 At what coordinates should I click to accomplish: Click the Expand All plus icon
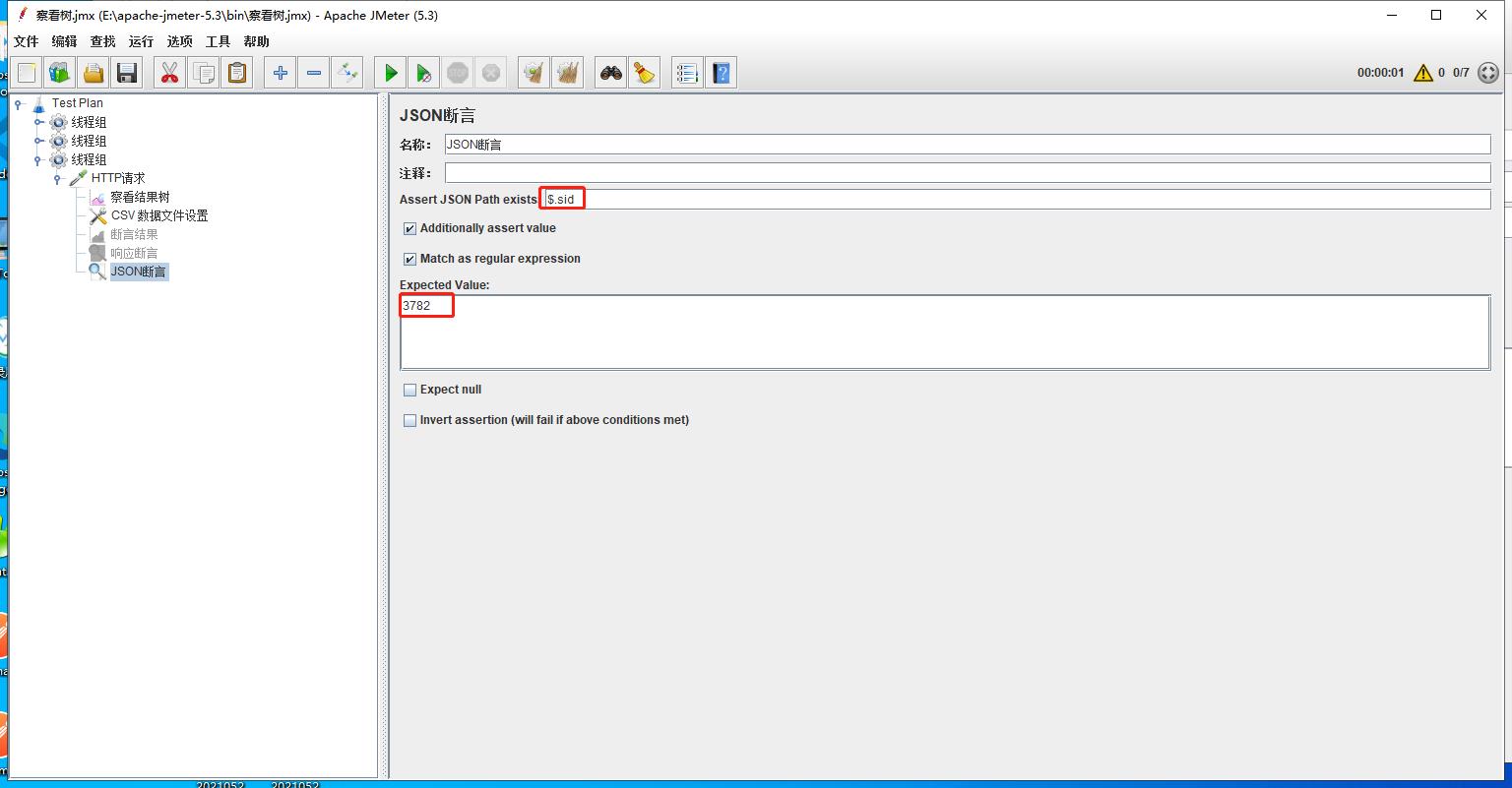point(281,73)
